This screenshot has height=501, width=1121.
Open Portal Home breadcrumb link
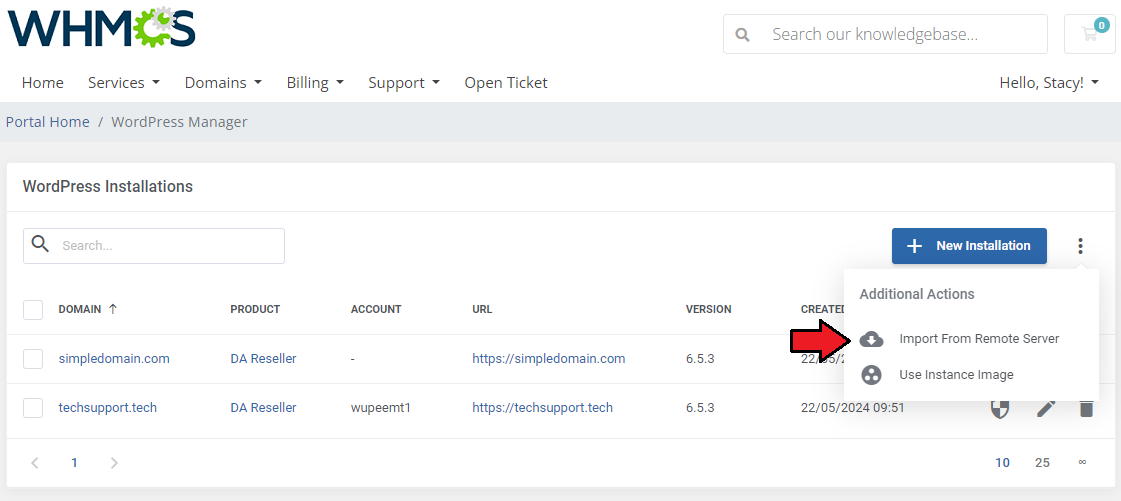pyautogui.click(x=48, y=122)
